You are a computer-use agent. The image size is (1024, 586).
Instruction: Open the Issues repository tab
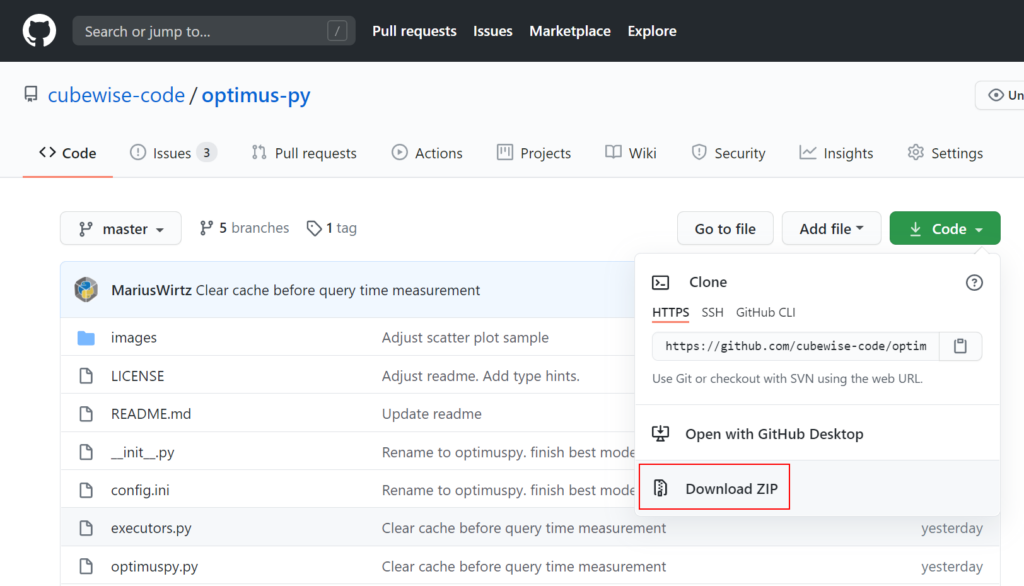[x=172, y=153]
